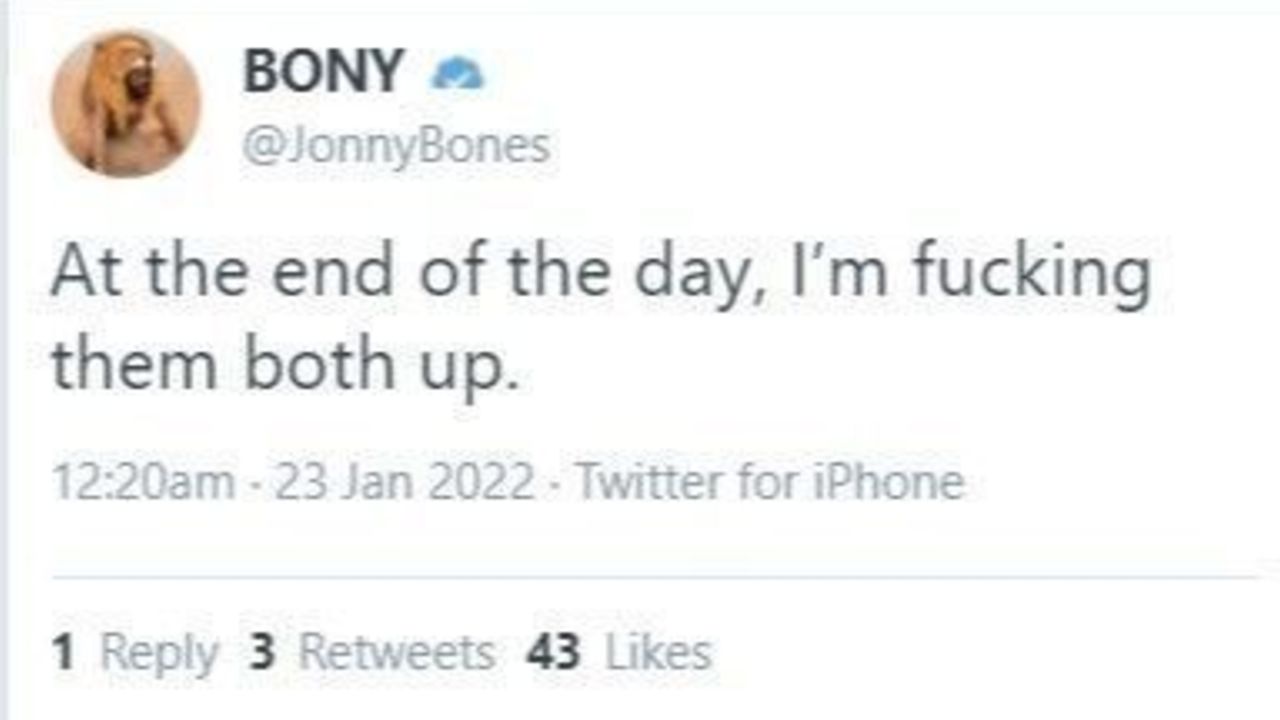Screen dimensions: 1280x720
Task: Click the 23 Jan 2022 date
Action: pyautogui.click(x=404, y=483)
